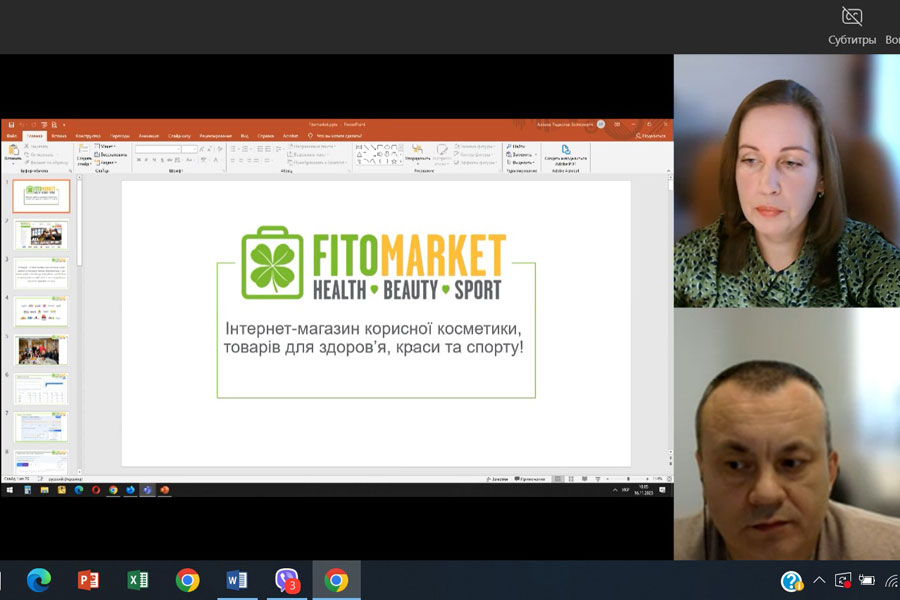Open Chrome in shared screen taskbar
Viewport: 900px width, 600px height.
(x=113, y=490)
